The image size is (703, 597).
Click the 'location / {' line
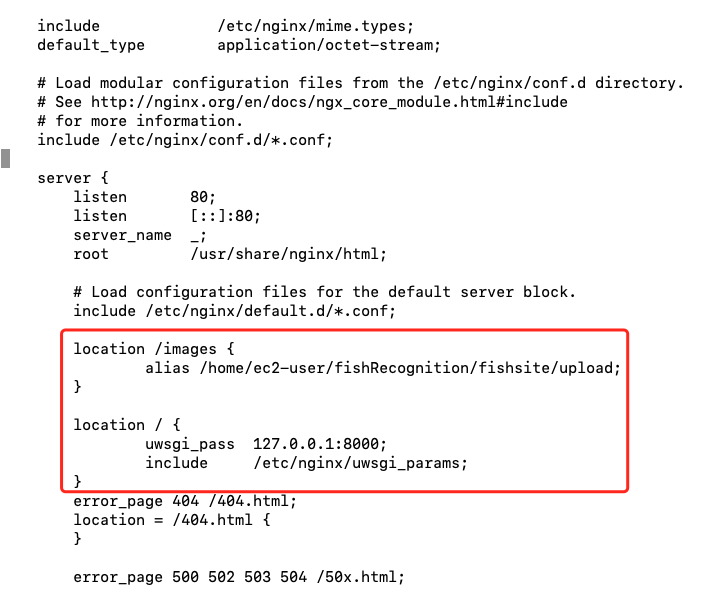pos(127,424)
